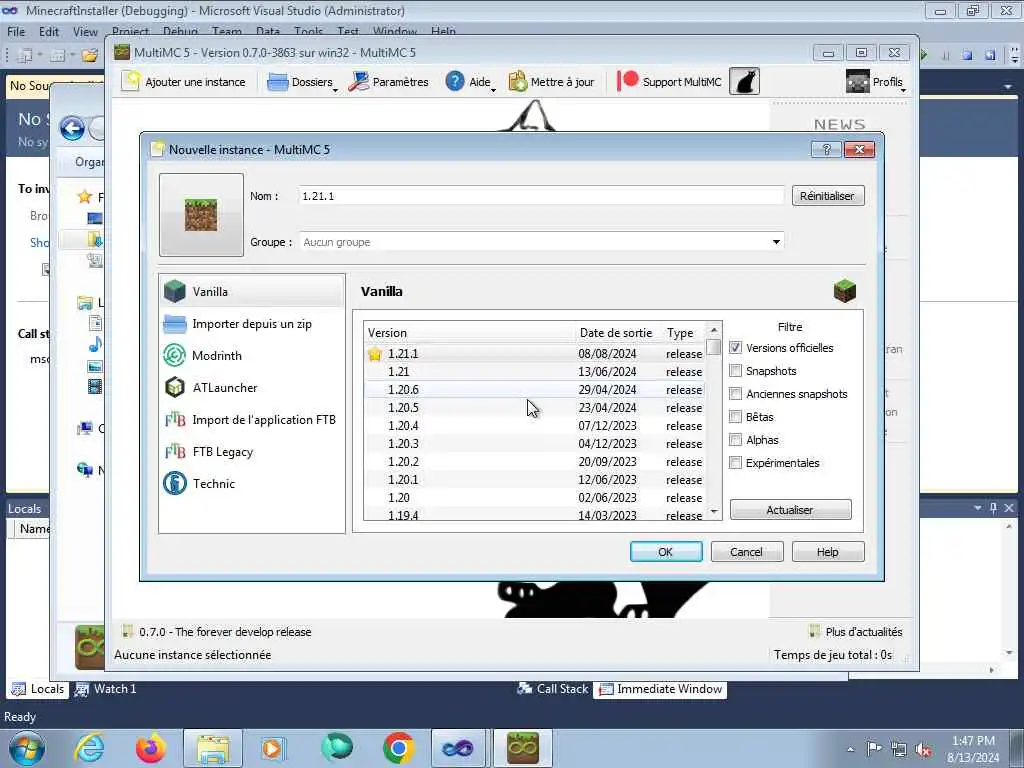Select version 1.21 released 13/06/2024
This screenshot has height=768, width=1024.
pos(535,372)
